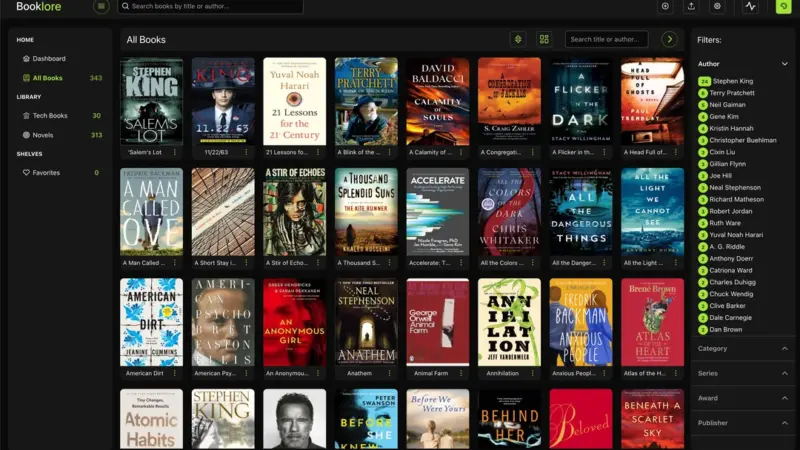Open the All the Colors of the Dark cover

click(510, 212)
